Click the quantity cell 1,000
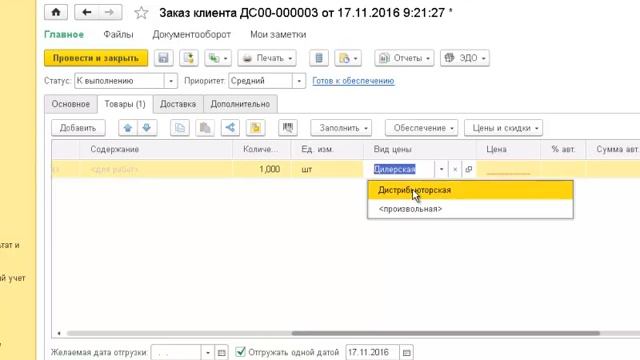This screenshot has height=360, width=640. 261,169
